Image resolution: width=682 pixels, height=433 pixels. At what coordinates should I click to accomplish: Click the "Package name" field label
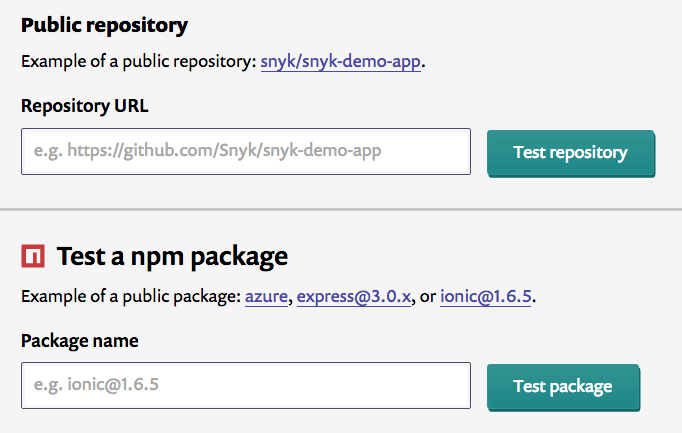(79, 340)
